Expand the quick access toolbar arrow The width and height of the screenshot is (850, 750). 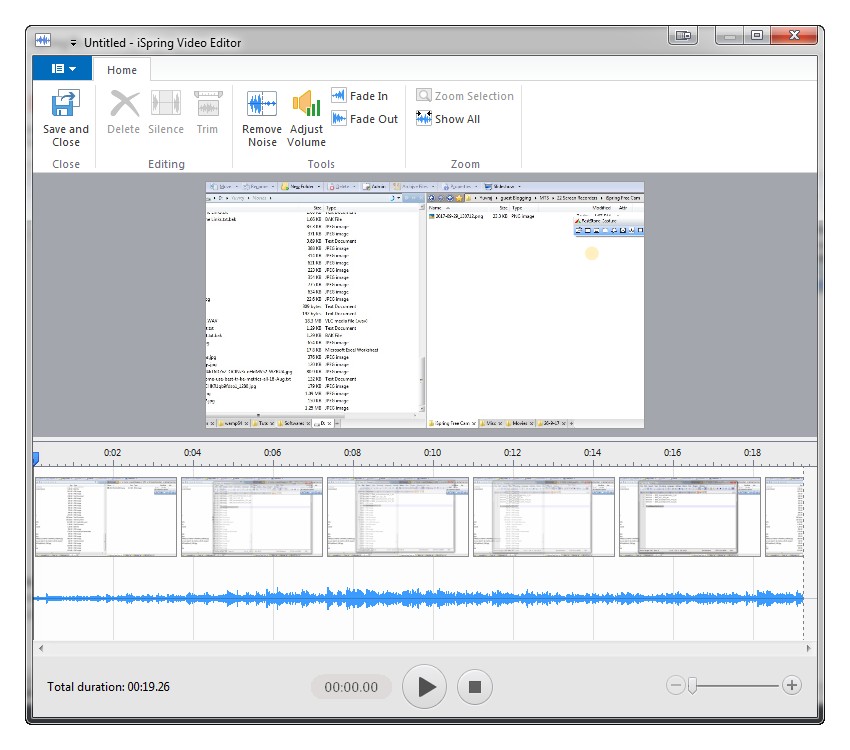(73, 43)
